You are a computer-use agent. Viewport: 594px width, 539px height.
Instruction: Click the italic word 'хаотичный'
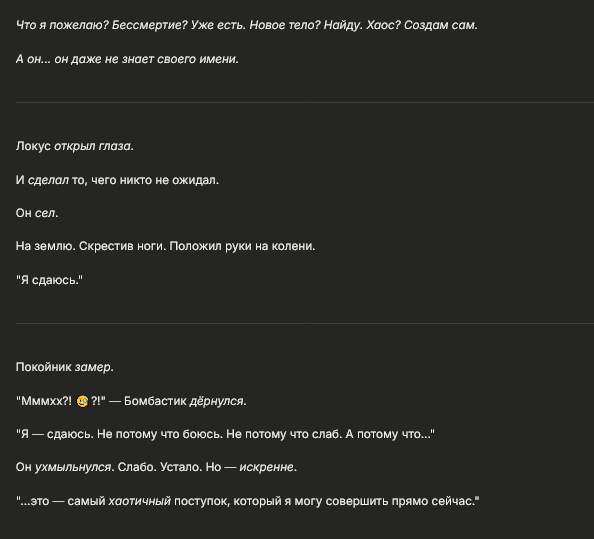140,501
